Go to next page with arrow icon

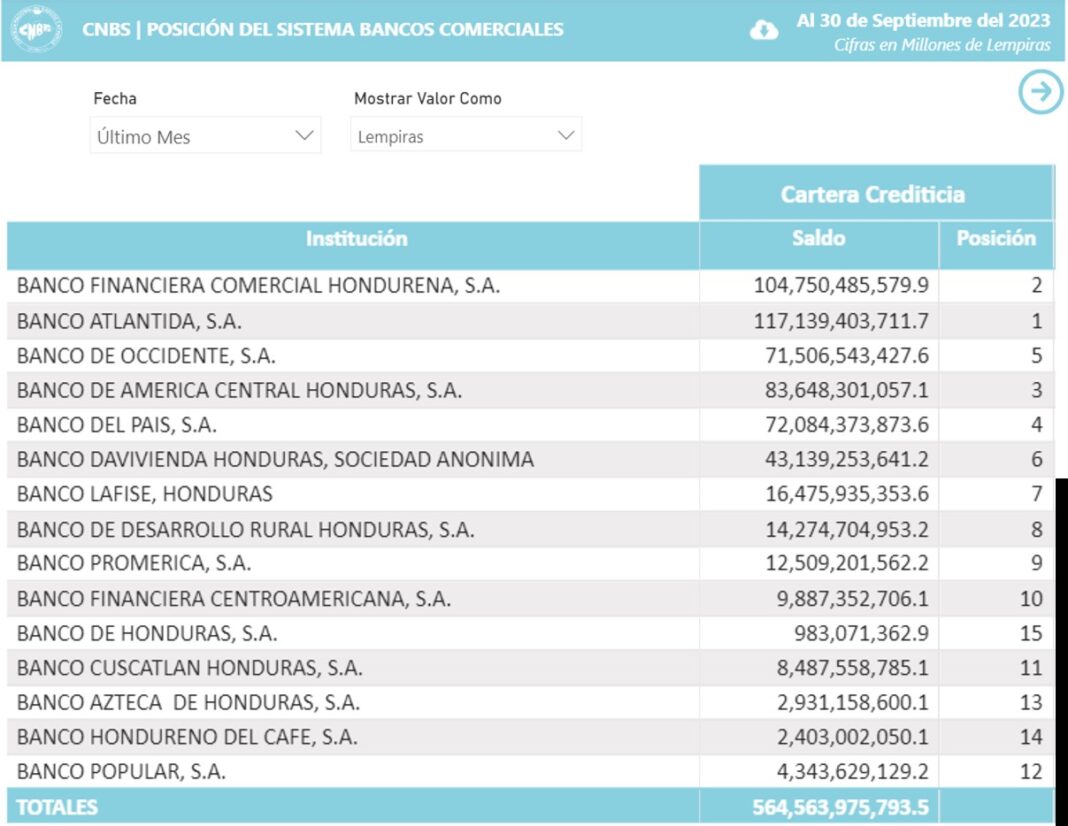tap(1040, 93)
